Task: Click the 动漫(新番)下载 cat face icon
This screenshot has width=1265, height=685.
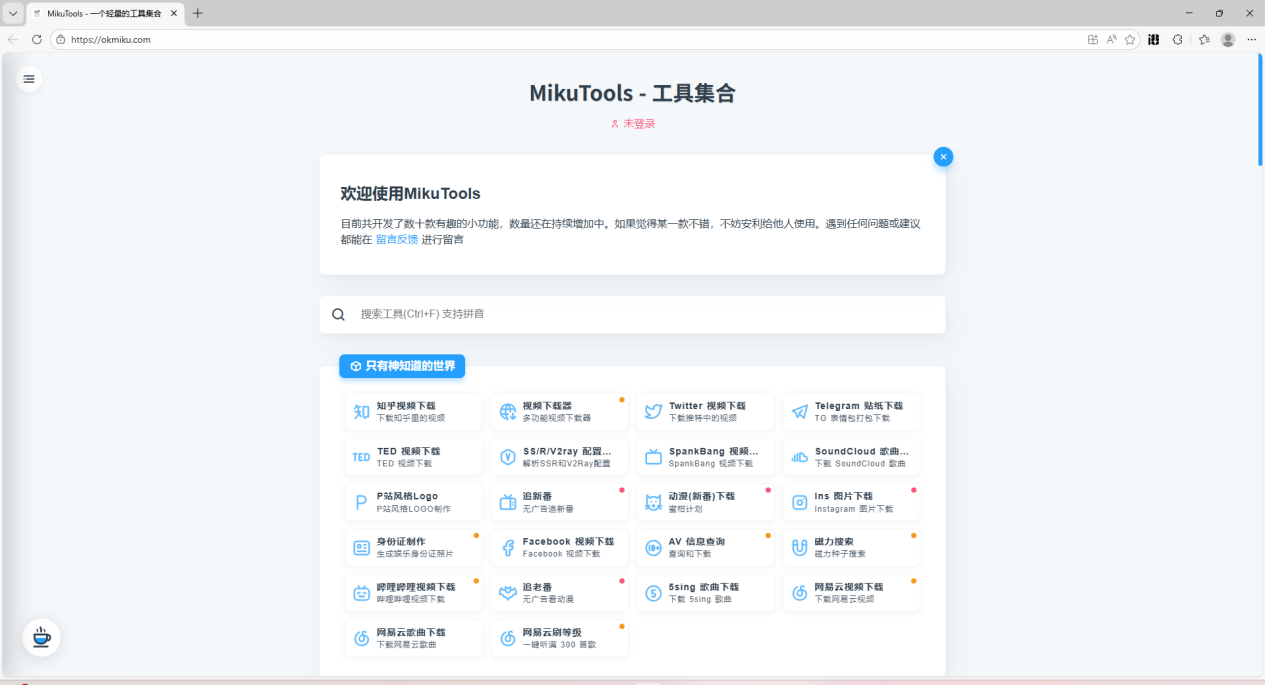Action: coord(654,503)
